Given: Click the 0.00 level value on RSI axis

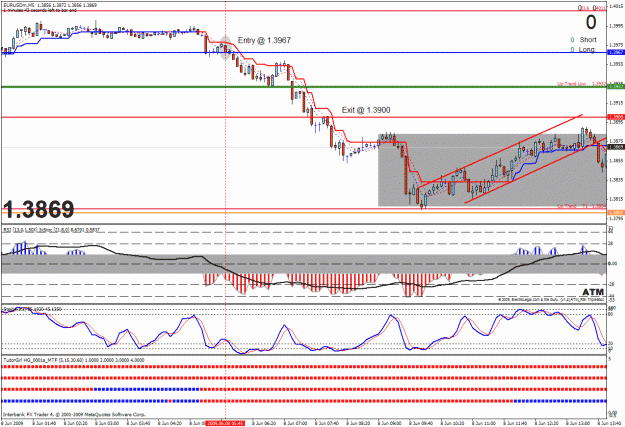Looking at the screenshot, I should tap(613, 264).
